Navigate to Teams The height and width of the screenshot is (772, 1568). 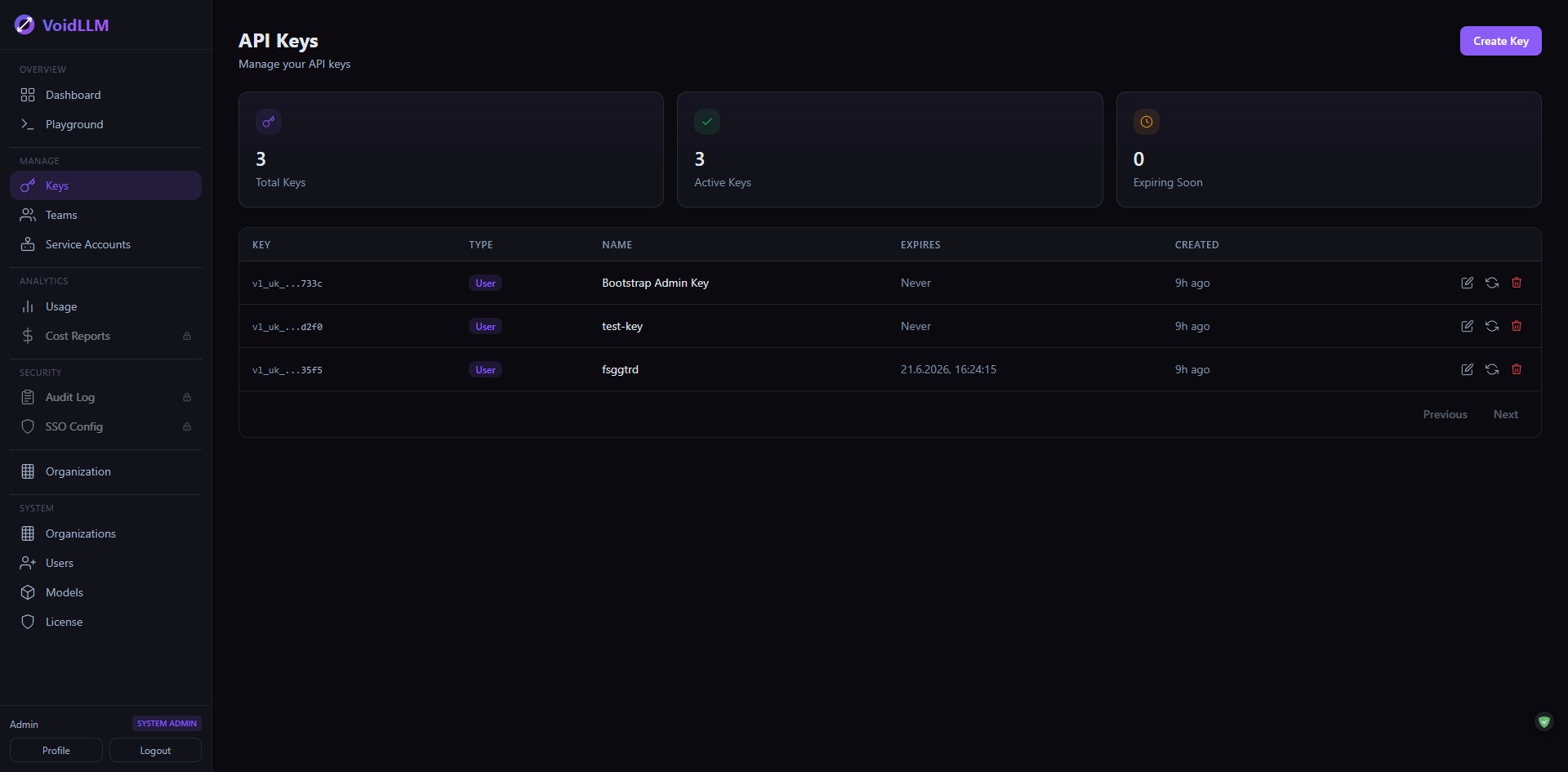(x=105, y=215)
